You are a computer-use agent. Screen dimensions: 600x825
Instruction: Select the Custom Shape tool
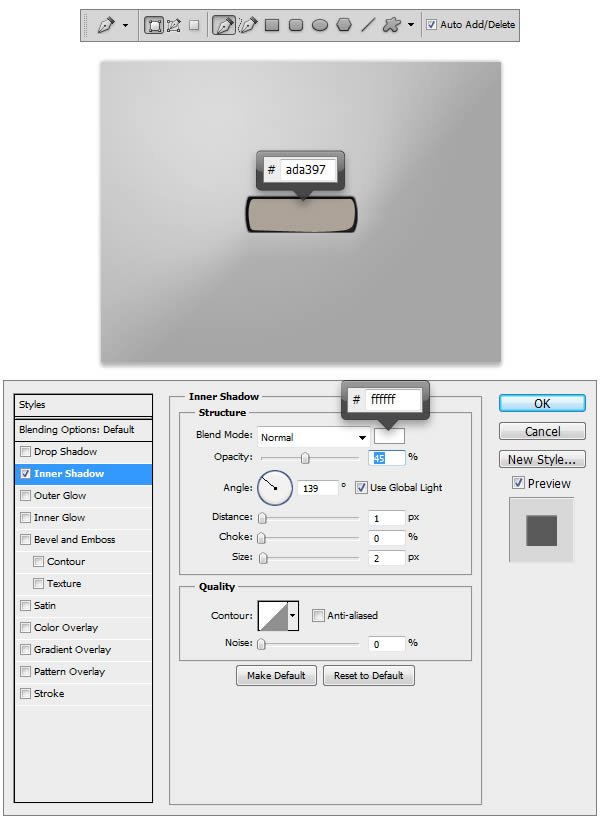(x=392, y=25)
